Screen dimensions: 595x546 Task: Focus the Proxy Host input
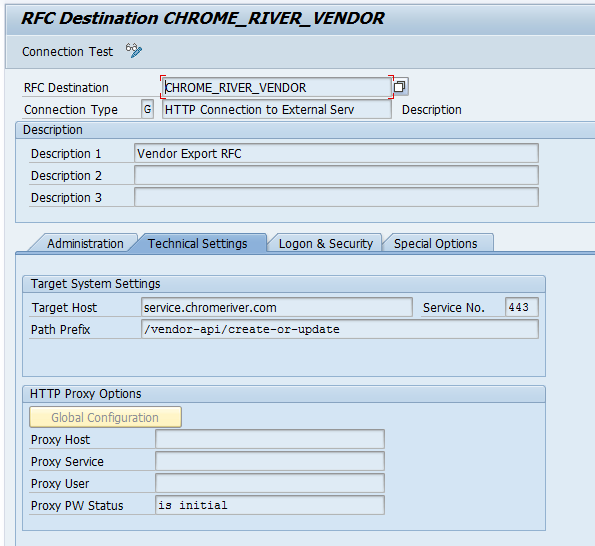click(x=270, y=439)
